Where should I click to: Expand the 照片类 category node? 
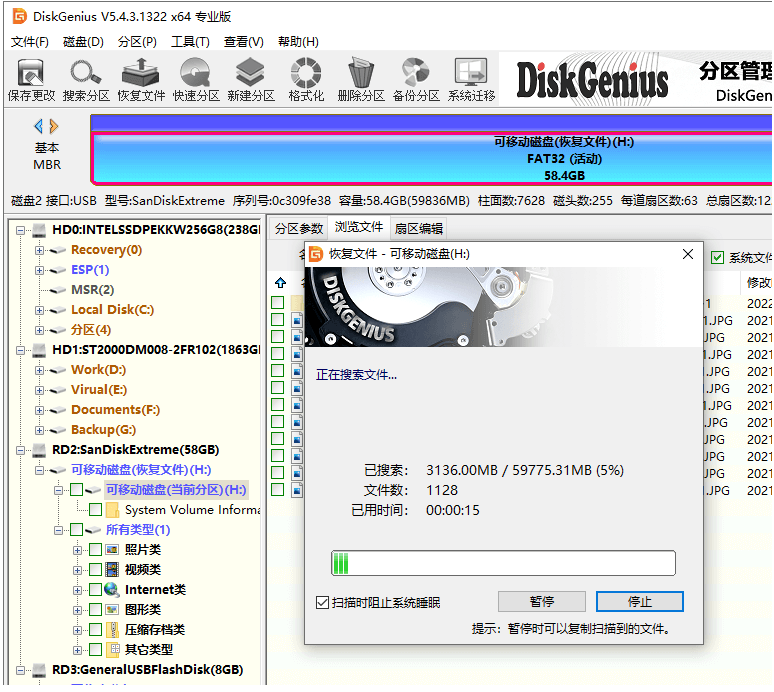(77, 550)
